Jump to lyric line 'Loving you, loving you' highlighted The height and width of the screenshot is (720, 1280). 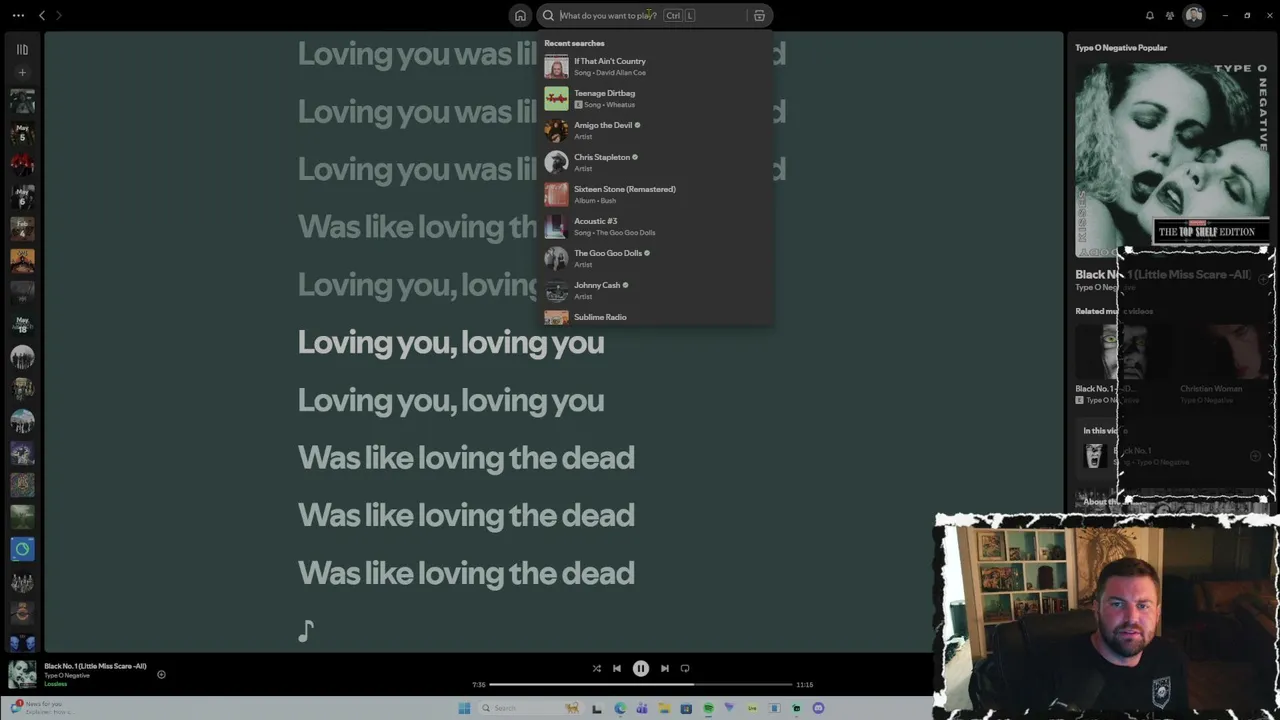[x=451, y=342]
